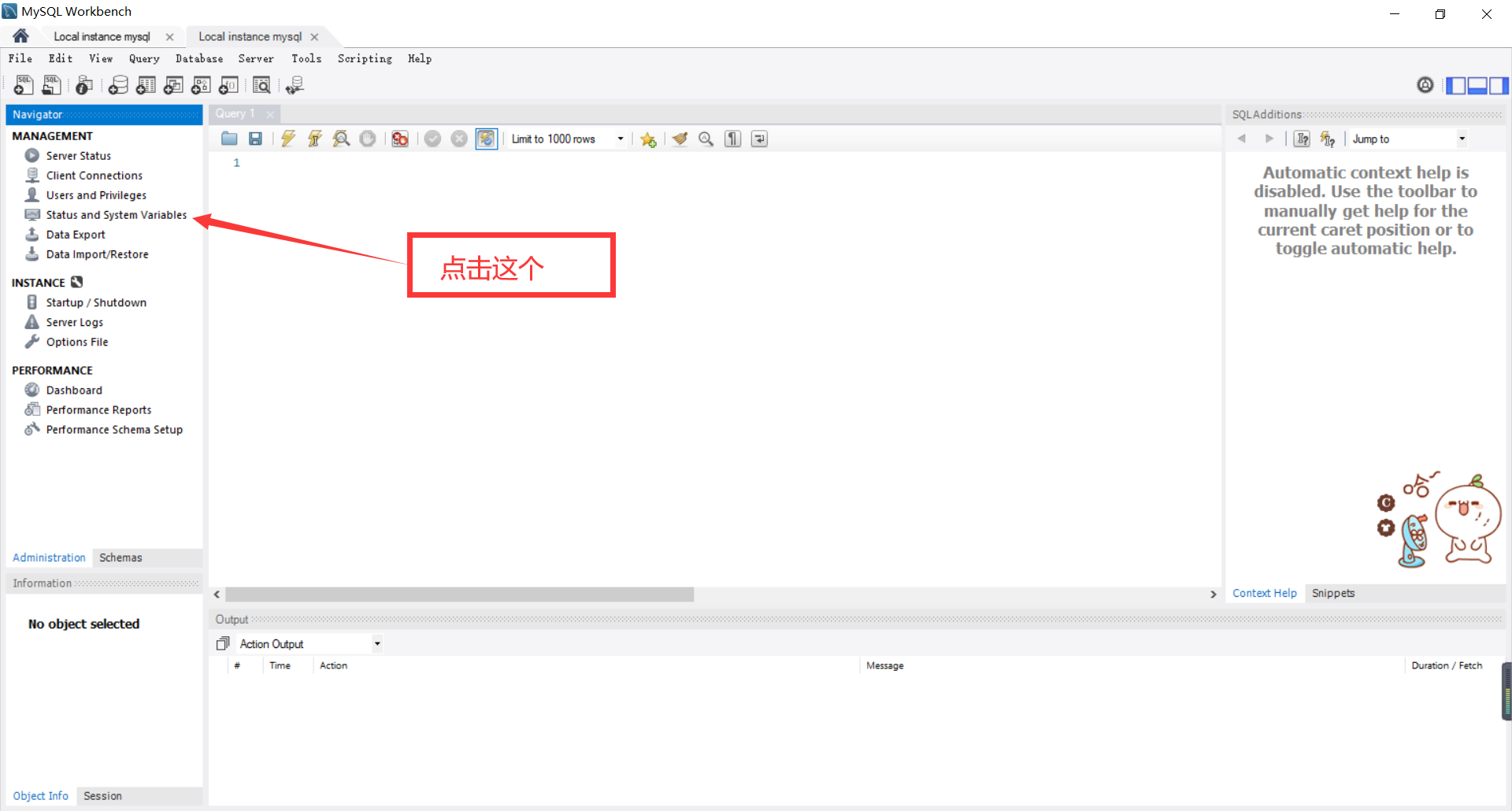The width and height of the screenshot is (1512, 811).
Task: Execute statement under cursor icon
Action: 315,139
